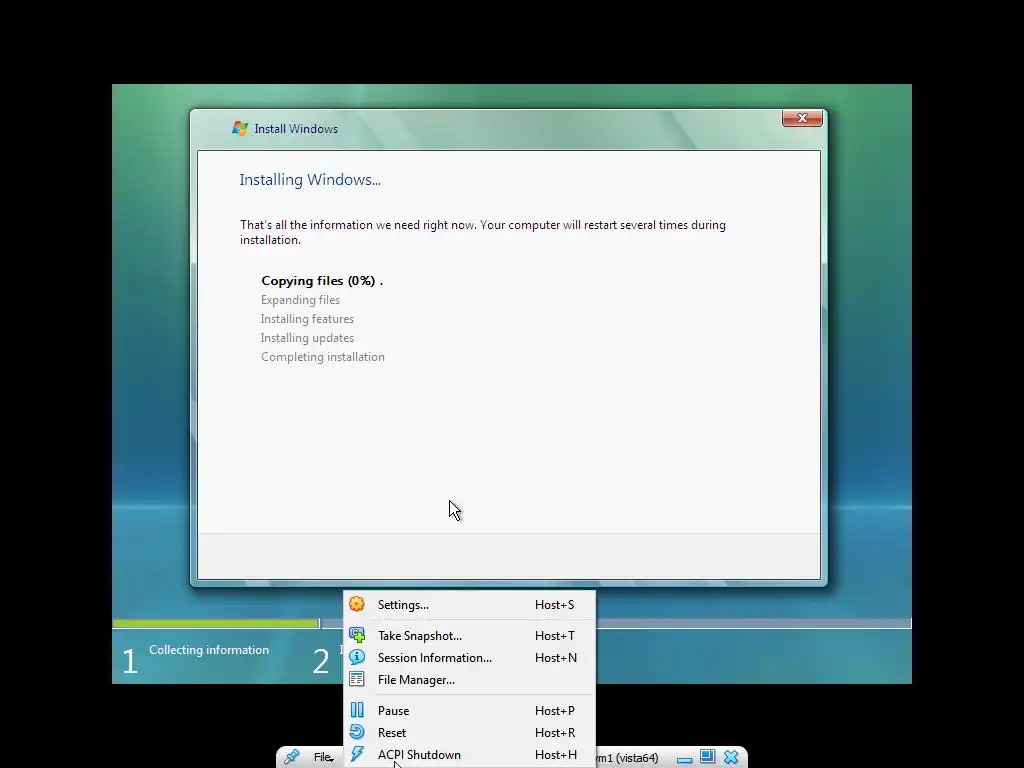Click the green setup progress bar
1024x768 pixels.
pos(216,624)
